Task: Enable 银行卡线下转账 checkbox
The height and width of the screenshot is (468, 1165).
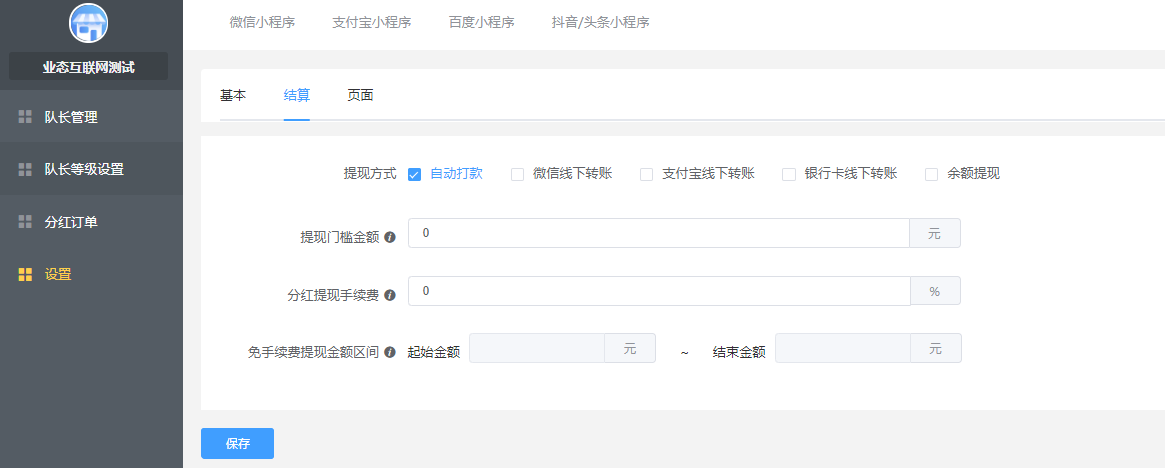Action: pyautogui.click(x=789, y=175)
